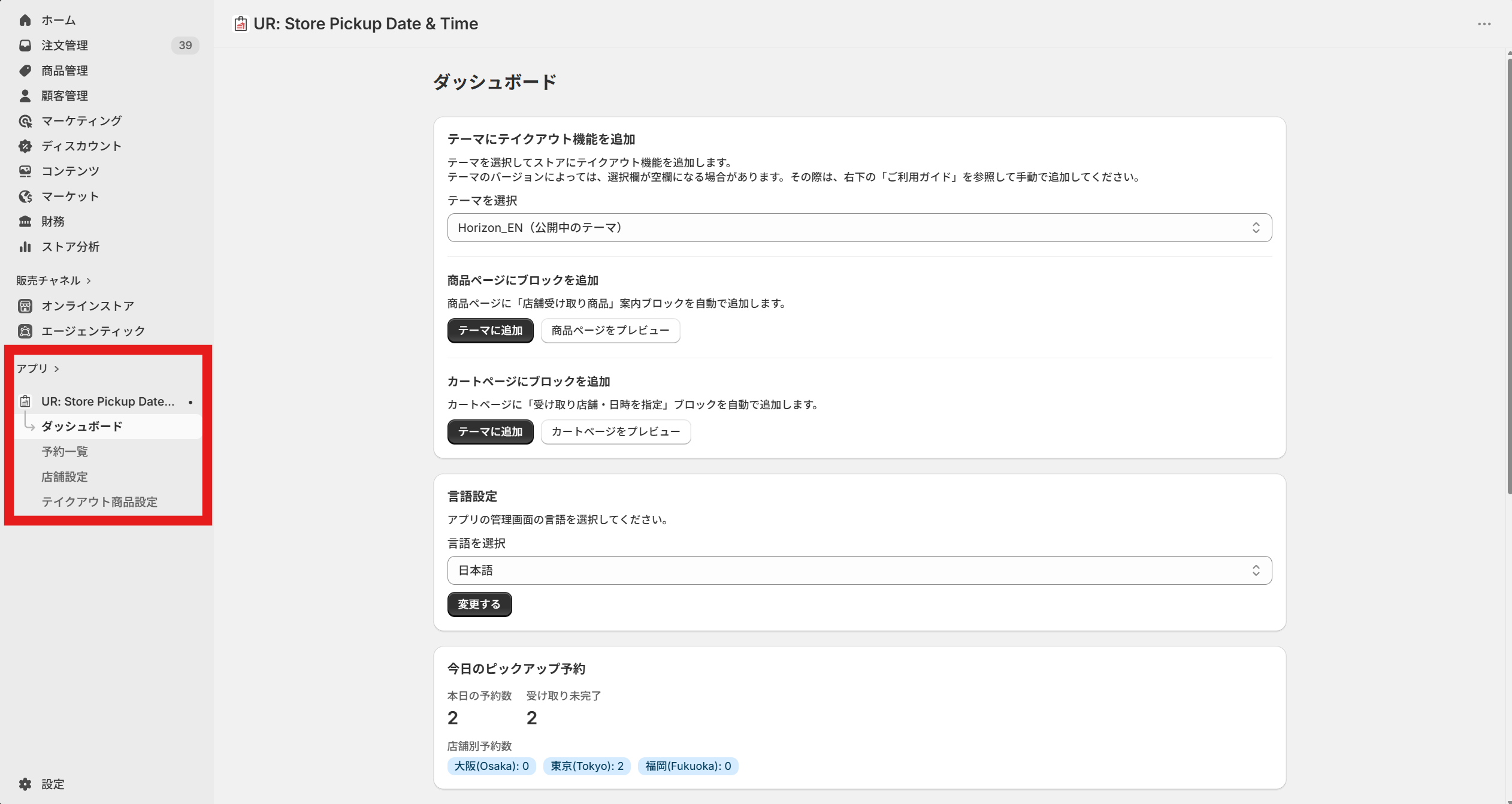Click the Discounts (ディスカウント) badge icon
1512x804 pixels.
[x=25, y=146]
